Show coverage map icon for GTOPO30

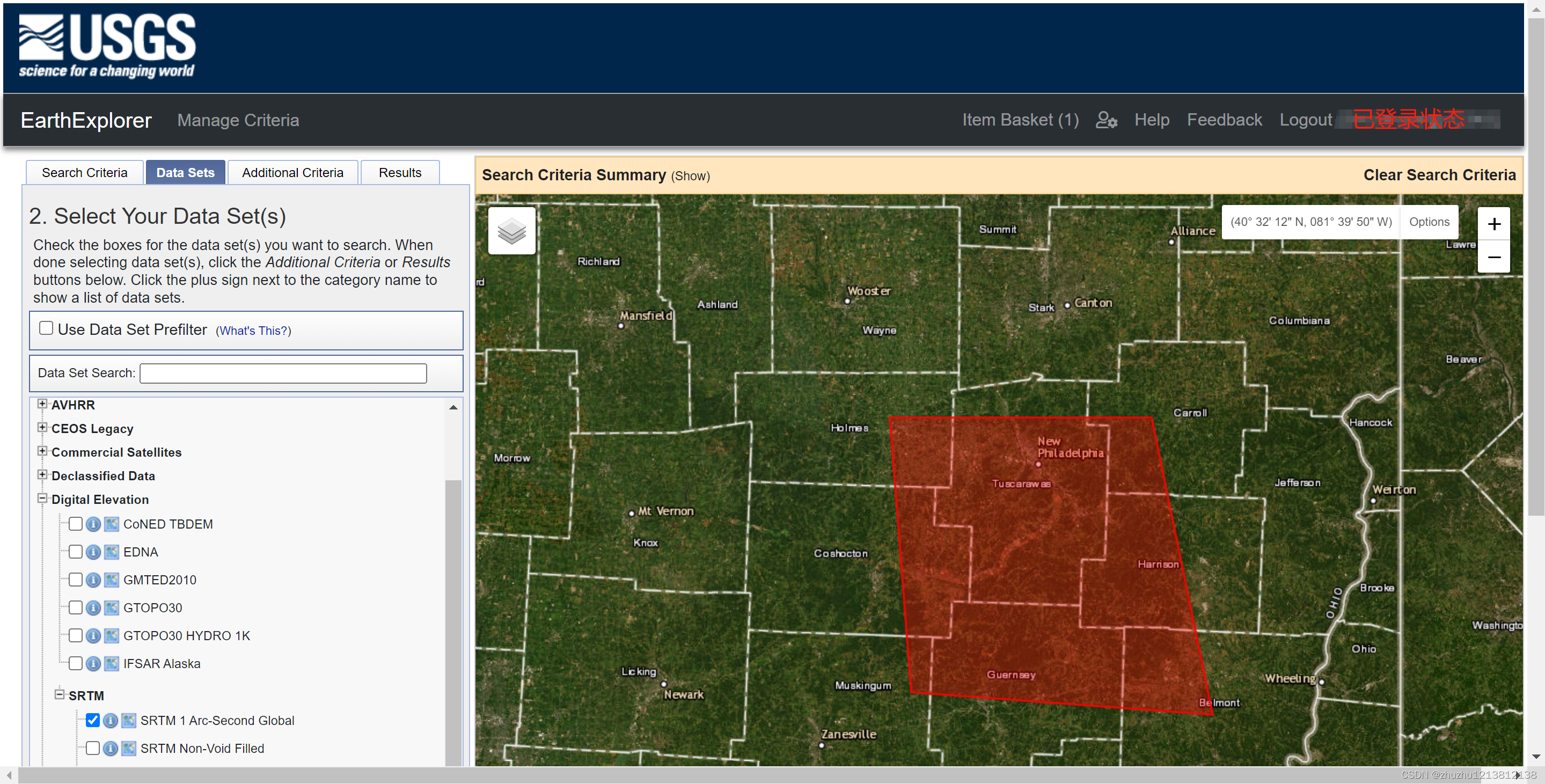[x=112, y=607]
